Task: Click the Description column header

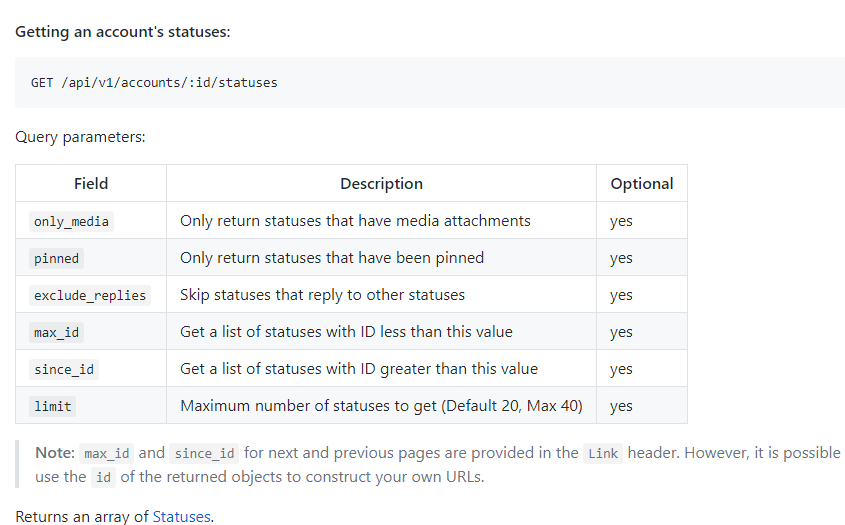Action: 381,184
